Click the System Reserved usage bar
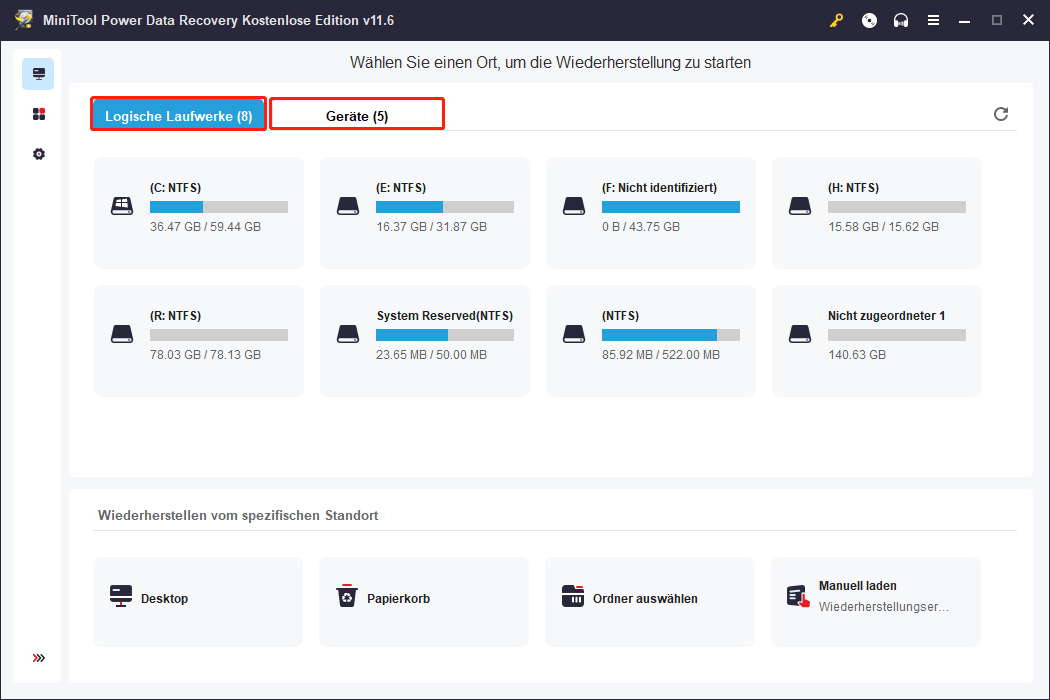Viewport: 1050px width, 700px height. (445, 335)
